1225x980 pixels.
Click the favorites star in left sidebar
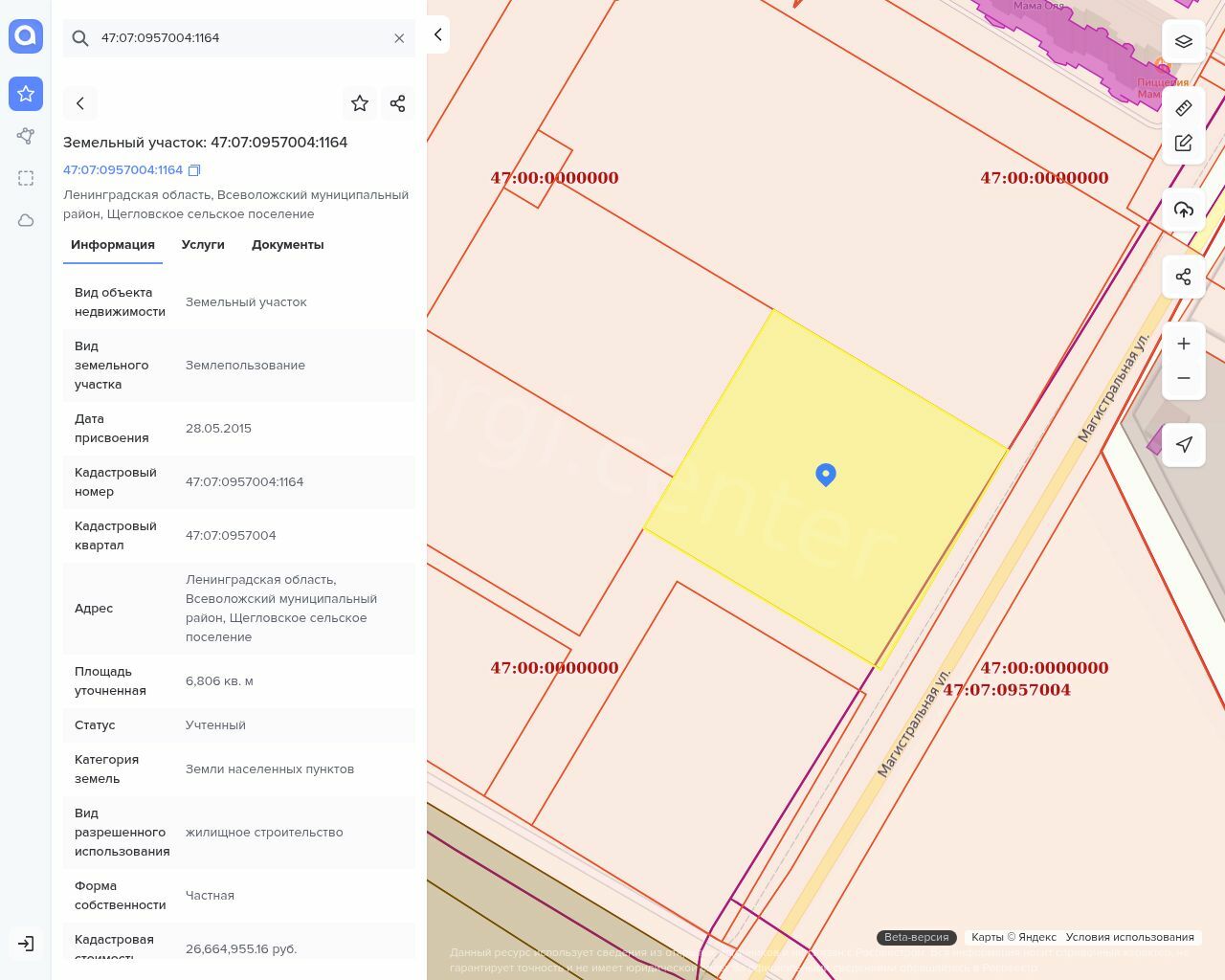[26, 94]
